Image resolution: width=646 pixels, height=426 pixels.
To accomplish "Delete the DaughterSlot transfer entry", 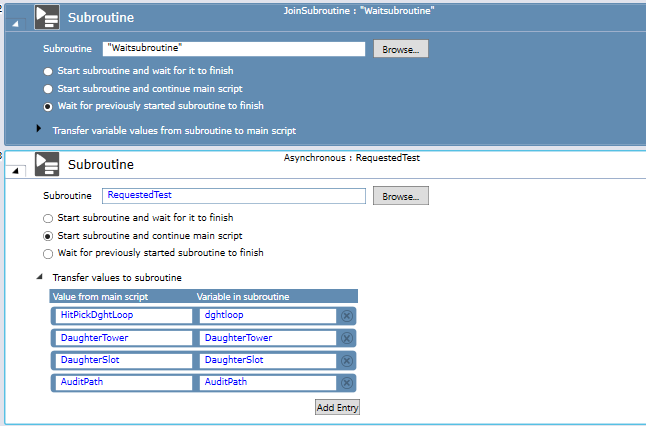I will (347, 360).
